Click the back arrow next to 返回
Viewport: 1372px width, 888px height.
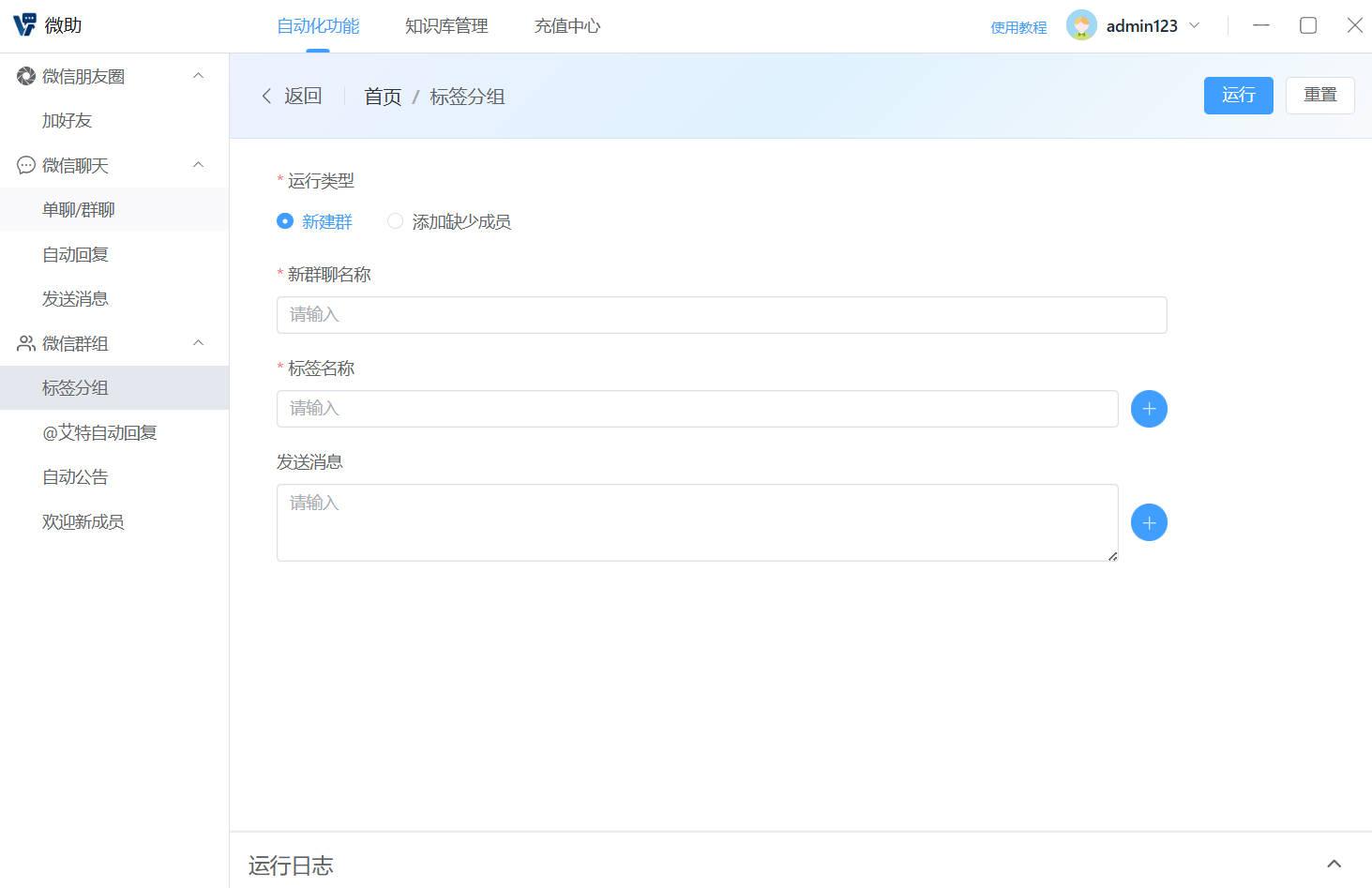[x=266, y=96]
